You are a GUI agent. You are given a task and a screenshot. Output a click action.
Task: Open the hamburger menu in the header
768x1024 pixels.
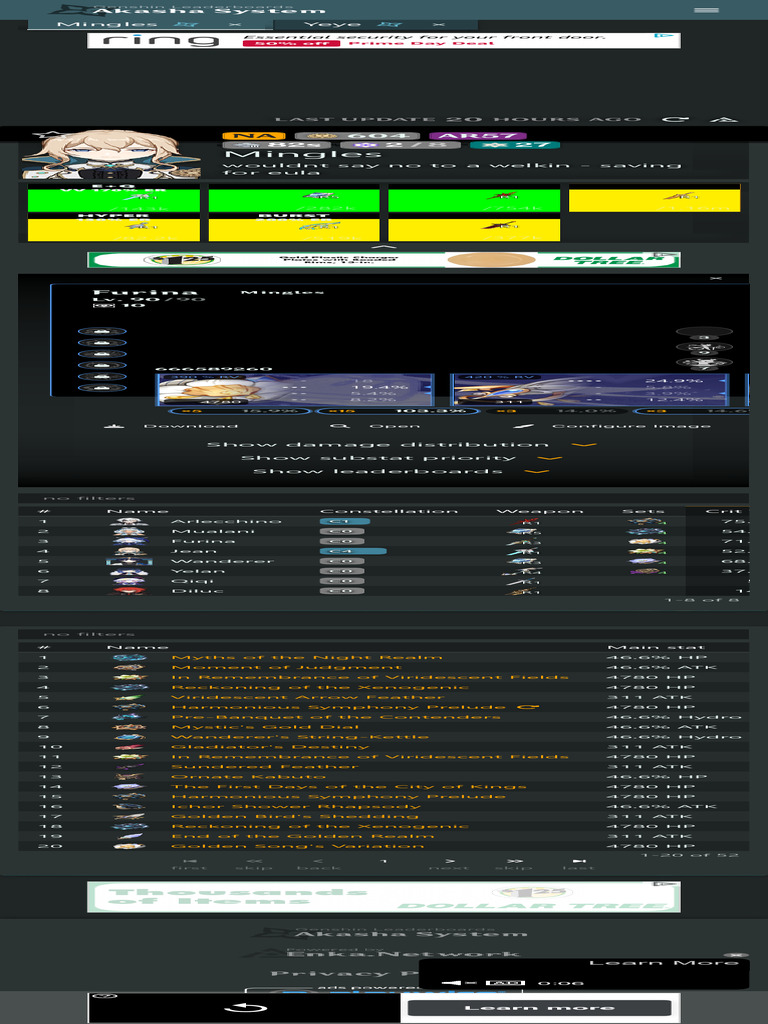[x=706, y=10]
